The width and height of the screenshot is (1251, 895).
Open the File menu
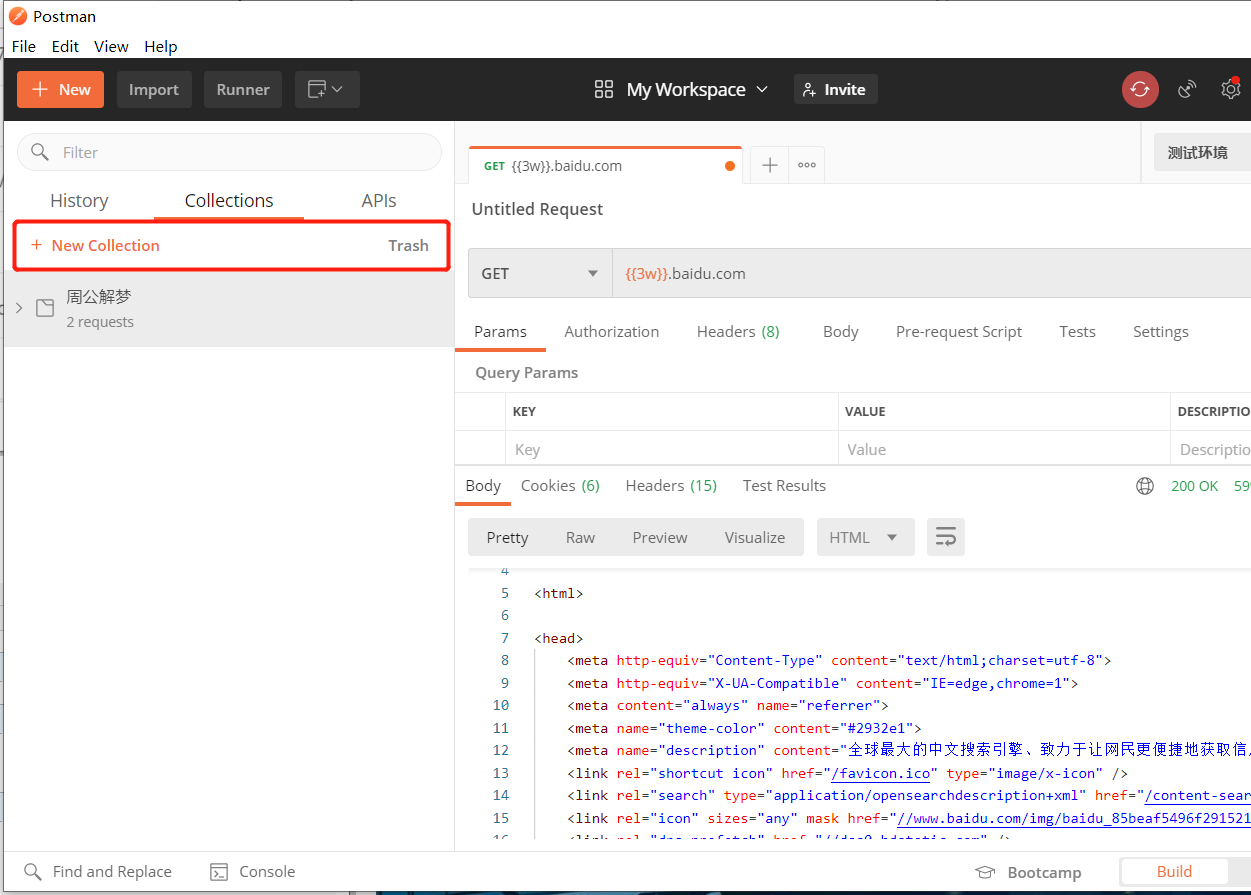coord(24,46)
